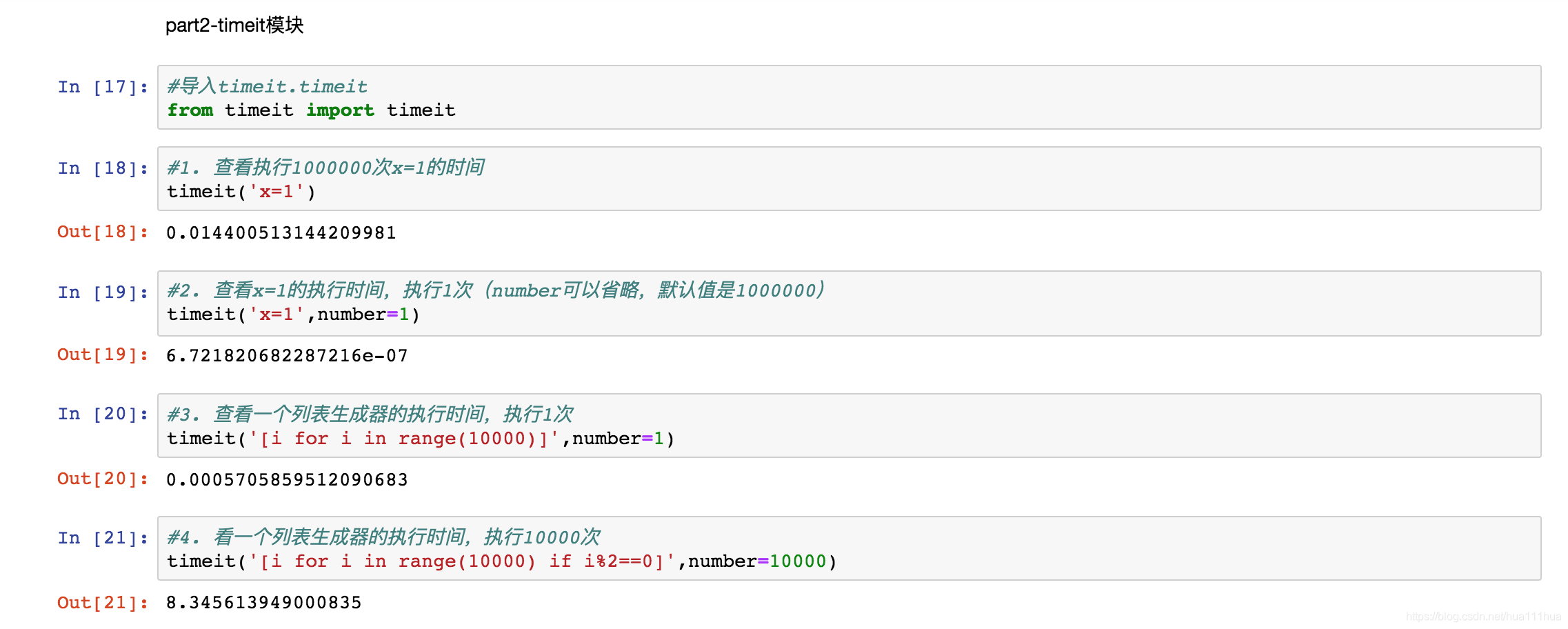
Task: Click code line with range(10000)]',number=1
Action: coord(421,439)
